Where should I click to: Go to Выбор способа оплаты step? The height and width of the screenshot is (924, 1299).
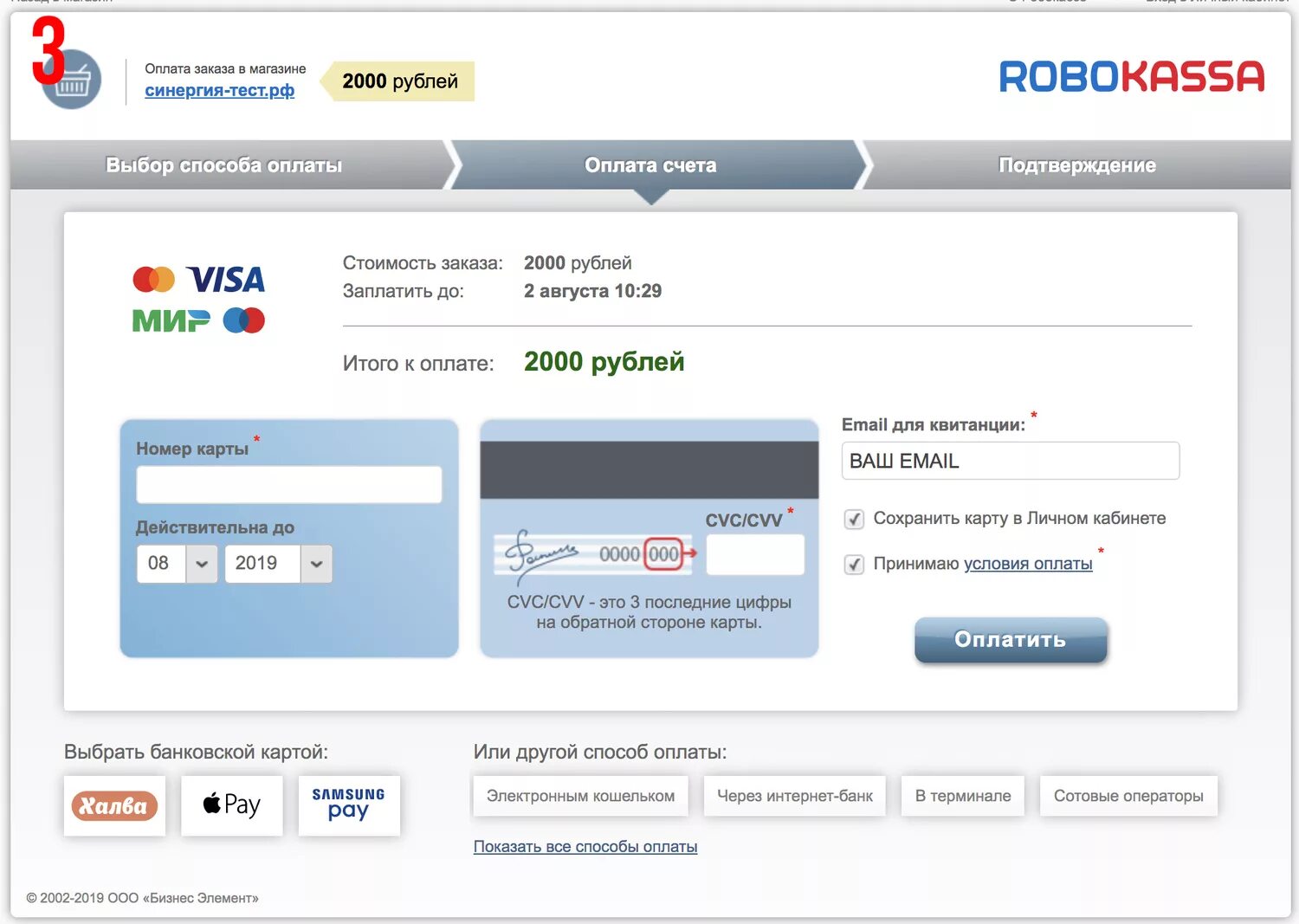(x=224, y=165)
